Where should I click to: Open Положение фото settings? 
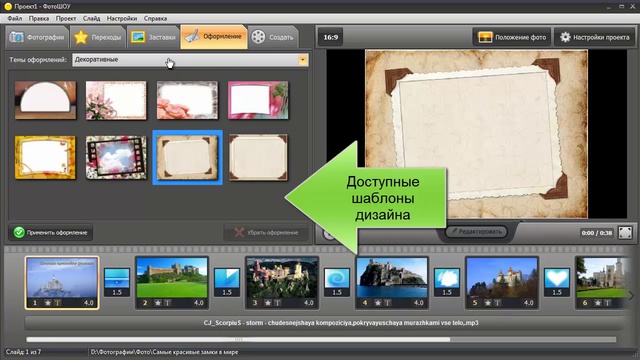512,37
